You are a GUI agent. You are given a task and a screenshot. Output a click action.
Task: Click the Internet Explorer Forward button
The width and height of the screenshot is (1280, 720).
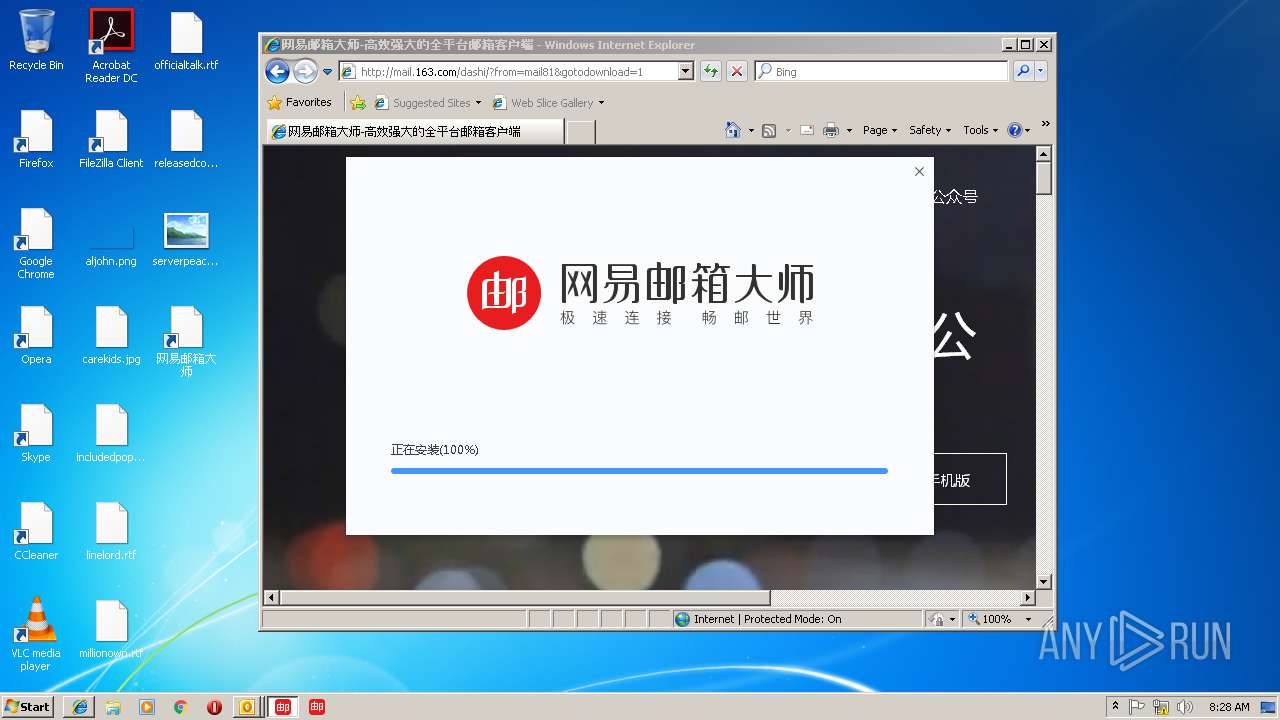(305, 71)
